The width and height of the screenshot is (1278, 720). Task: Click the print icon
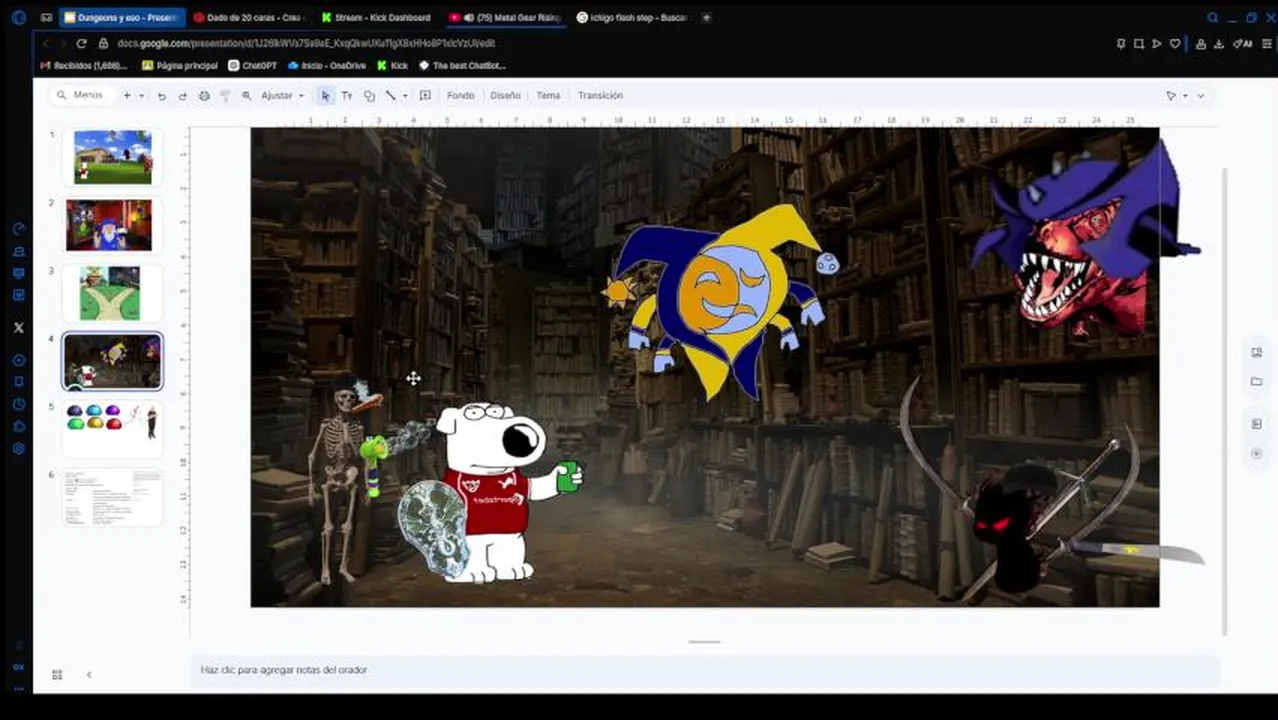[204, 96]
